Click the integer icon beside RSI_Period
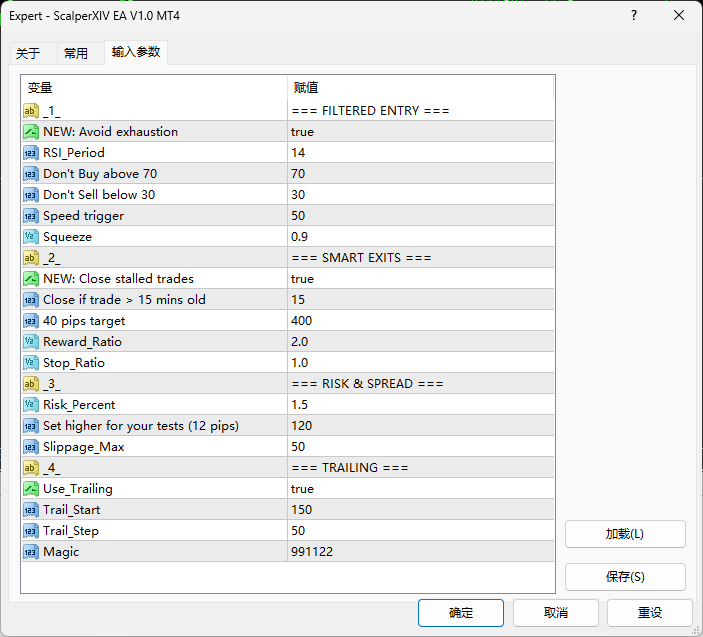The height and width of the screenshot is (637, 703). [x=31, y=152]
